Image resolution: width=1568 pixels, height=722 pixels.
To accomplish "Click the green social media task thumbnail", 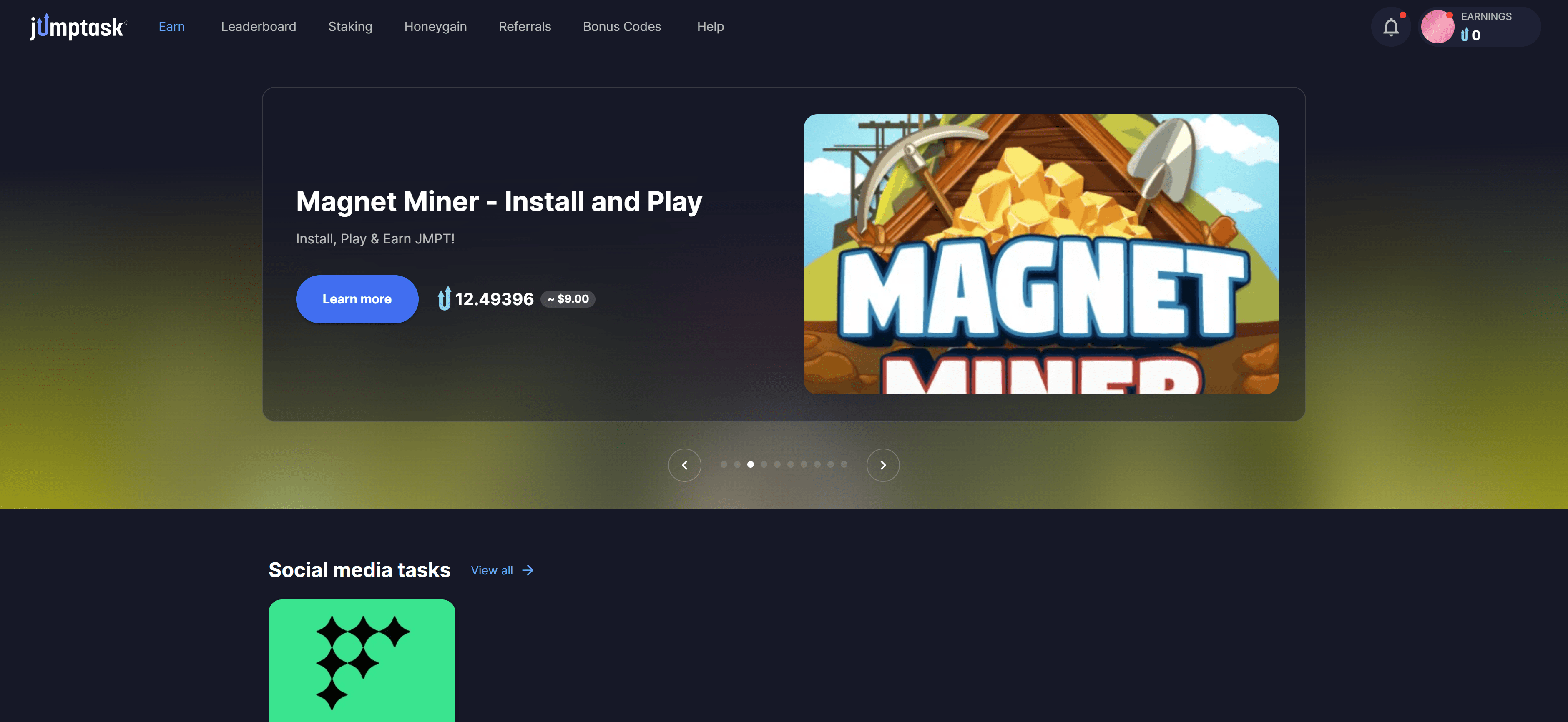I will point(362,660).
